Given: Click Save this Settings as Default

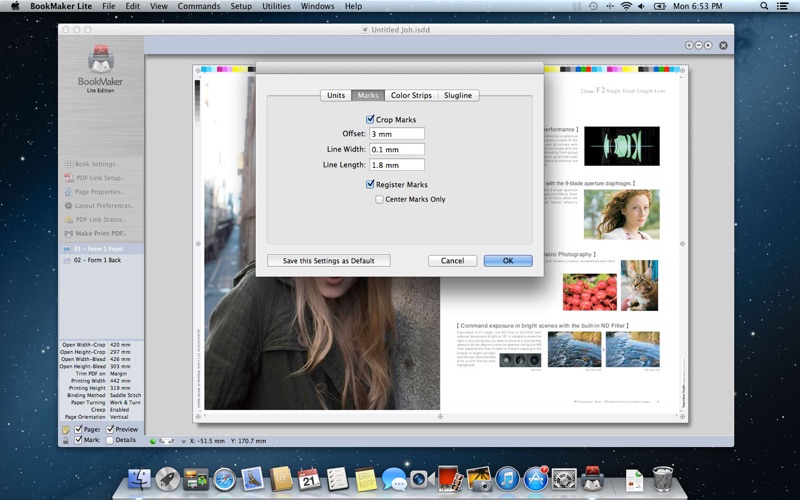Looking at the screenshot, I should click(x=329, y=261).
